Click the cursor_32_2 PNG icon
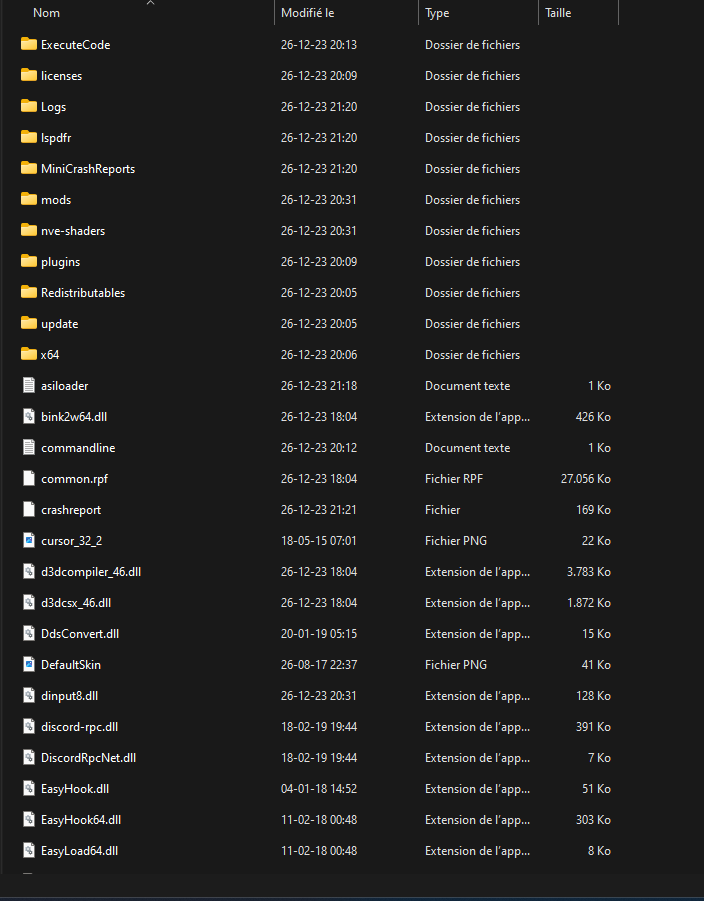The height and width of the screenshot is (901, 704). tap(29, 541)
